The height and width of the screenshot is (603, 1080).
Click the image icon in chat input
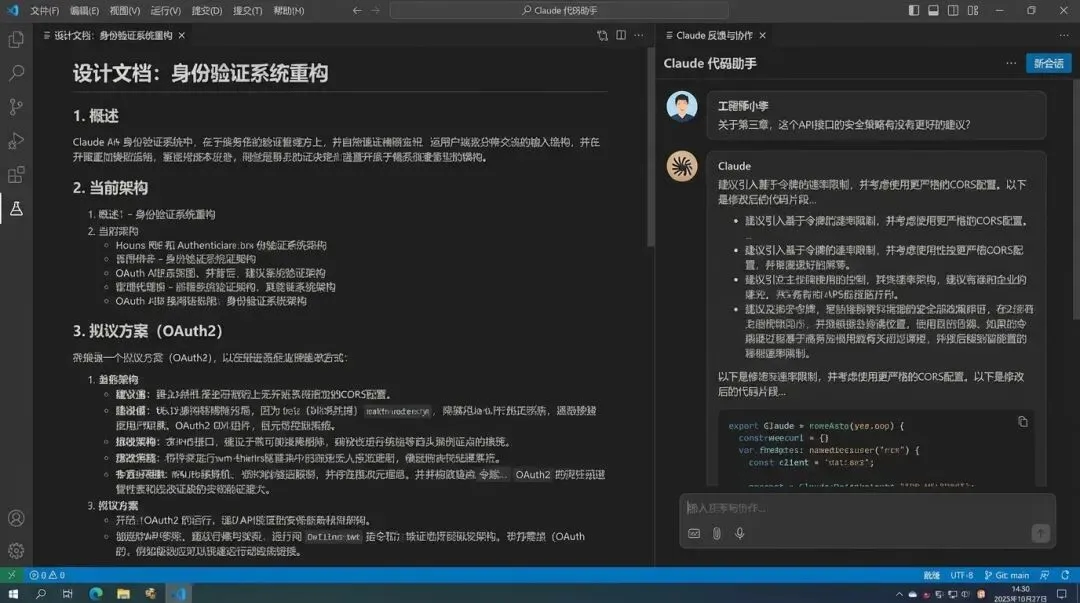[x=694, y=533]
